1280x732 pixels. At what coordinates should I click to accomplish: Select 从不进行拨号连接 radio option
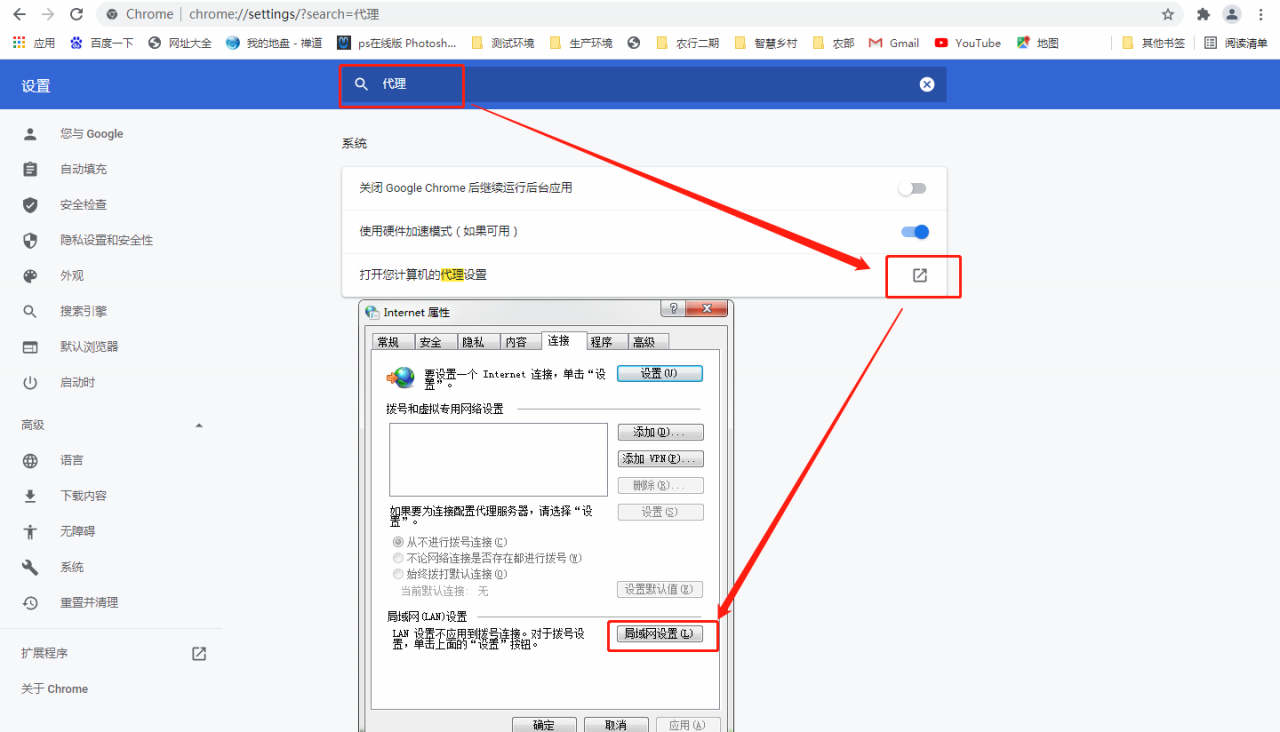point(399,541)
